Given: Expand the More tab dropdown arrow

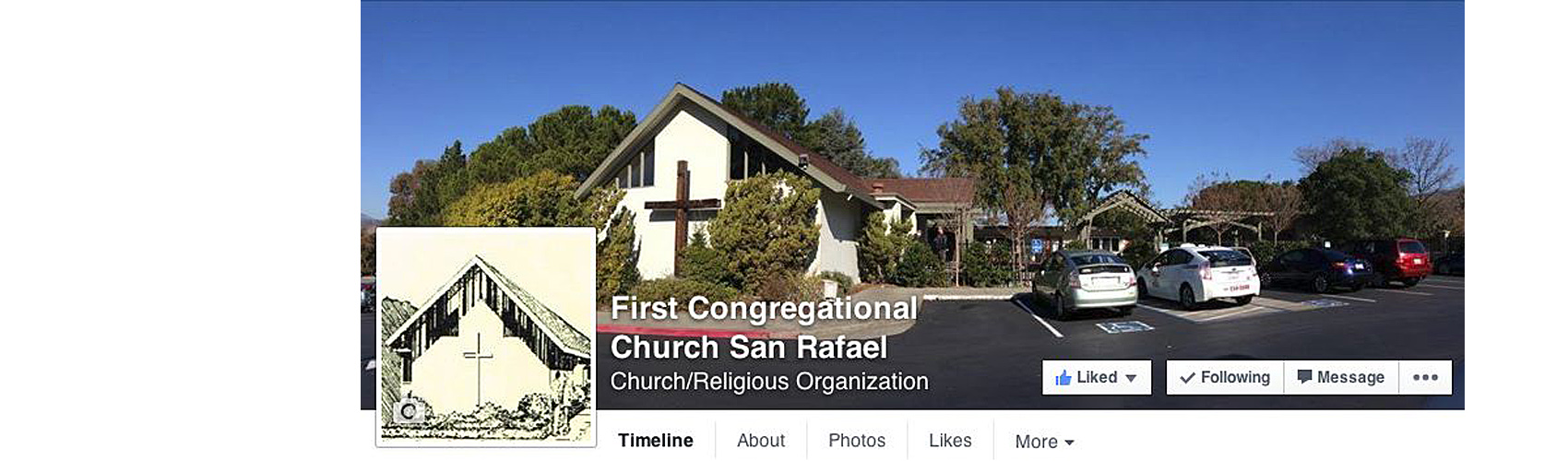Looking at the screenshot, I should (x=1069, y=443).
